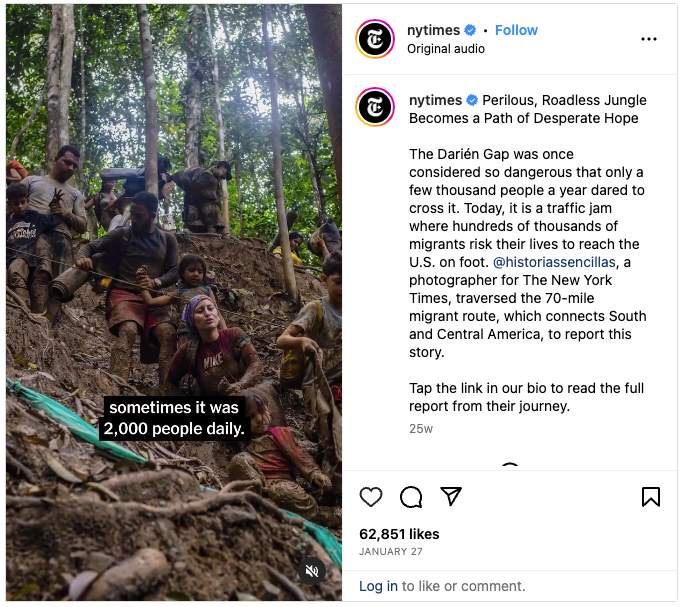Unmute the video using the speaker icon

click(x=312, y=571)
